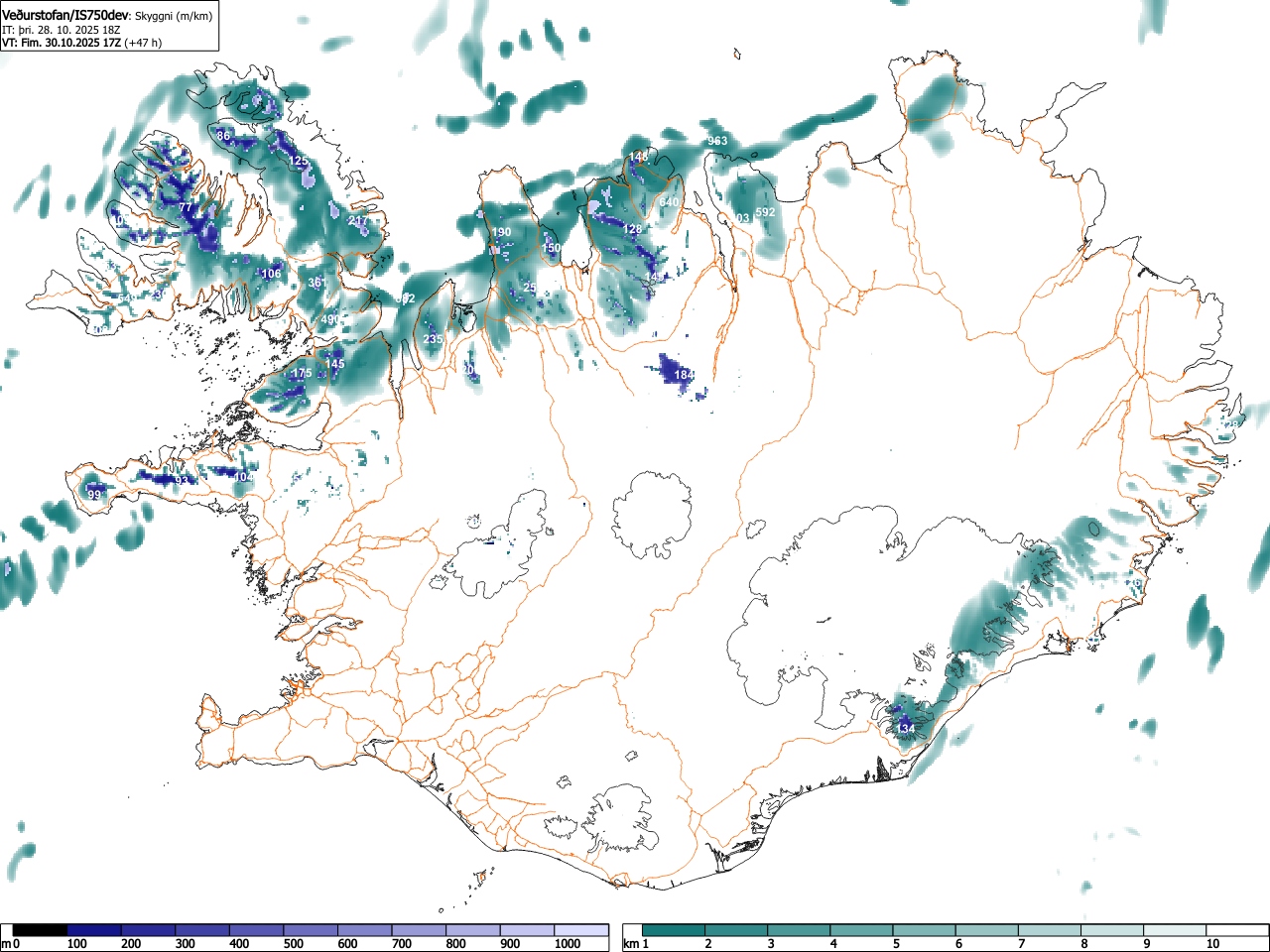Click the '184' value in the dark blue patch
Image resolution: width=1270 pixels, height=952 pixels.
(x=685, y=375)
